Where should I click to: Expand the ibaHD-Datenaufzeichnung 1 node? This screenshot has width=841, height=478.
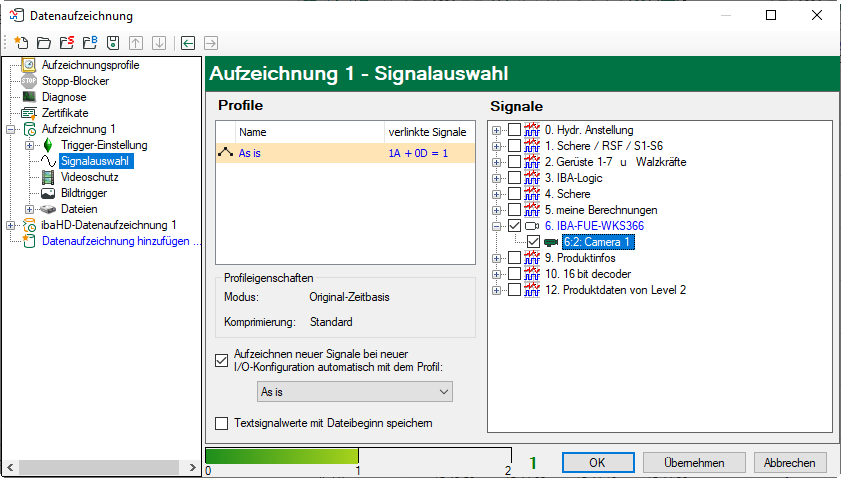coord(11,225)
